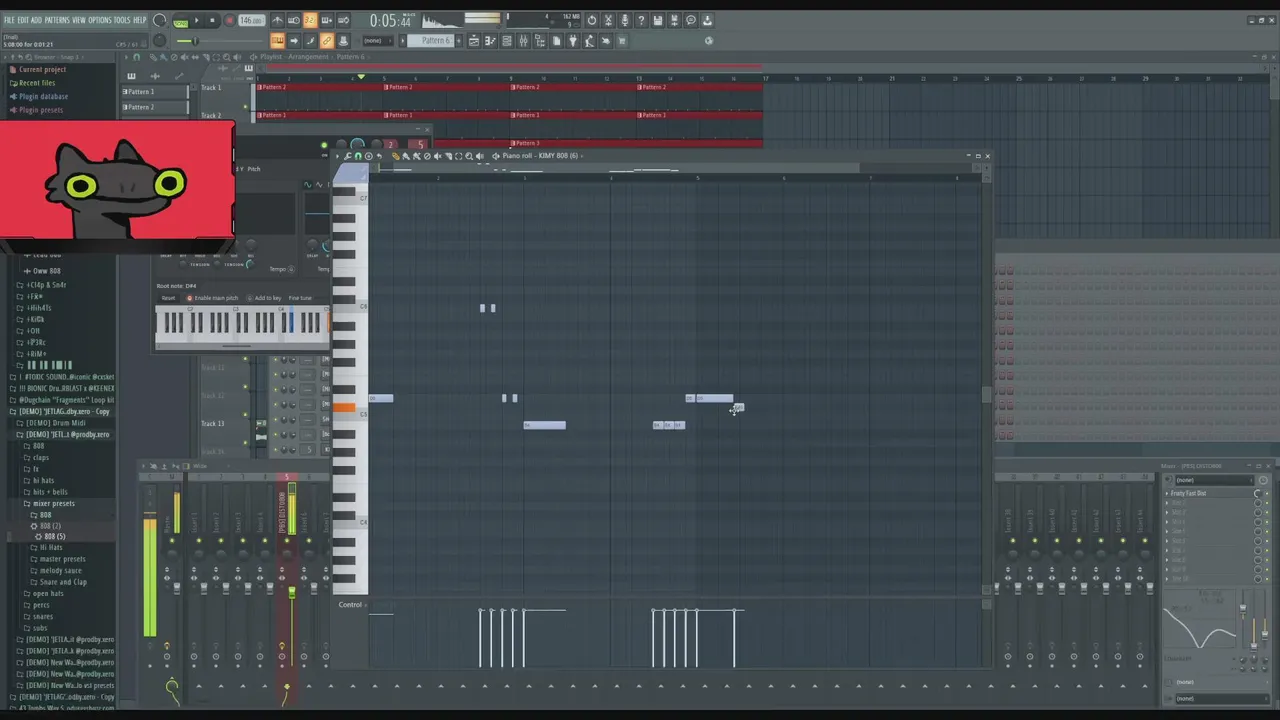Open piano roll tools wrench menu
The image size is (1280, 720).
click(347, 156)
